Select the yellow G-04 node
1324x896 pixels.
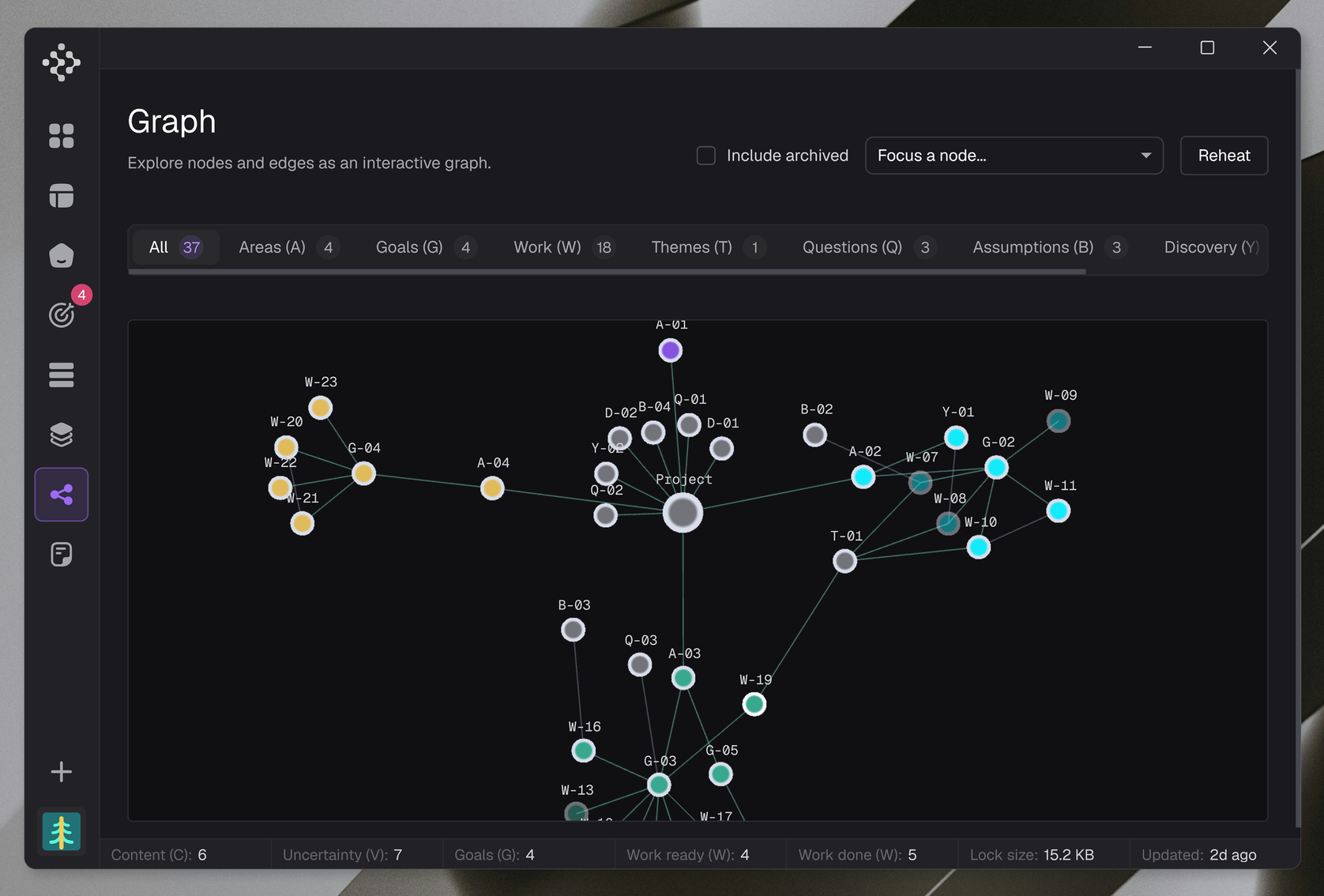[x=363, y=473]
